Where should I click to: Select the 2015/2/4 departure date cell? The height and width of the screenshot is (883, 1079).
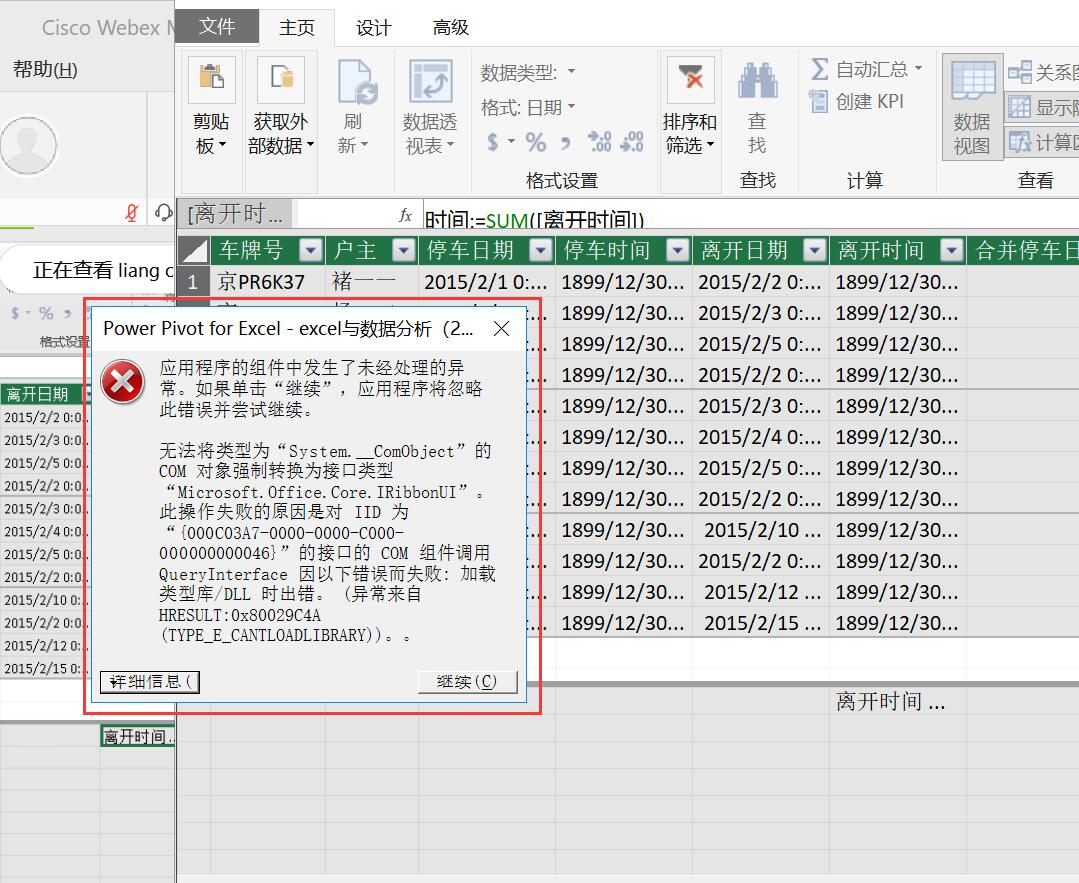761,437
